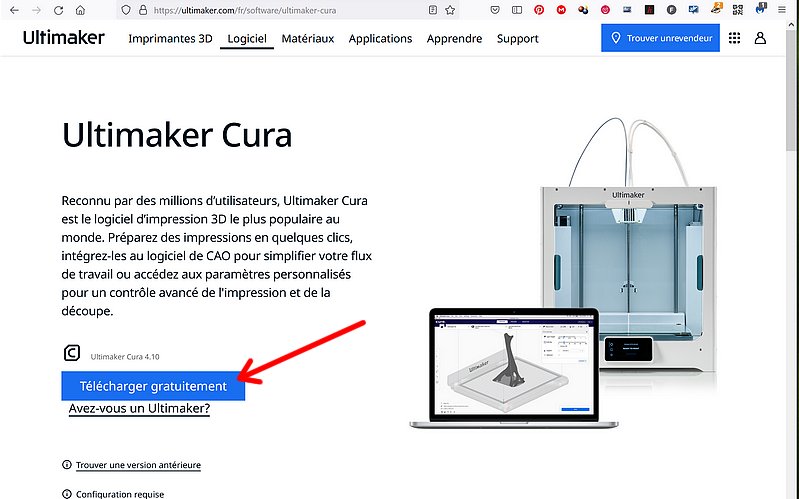Open the Applications menu
Image resolution: width=799 pixels, height=499 pixels.
tap(380, 39)
